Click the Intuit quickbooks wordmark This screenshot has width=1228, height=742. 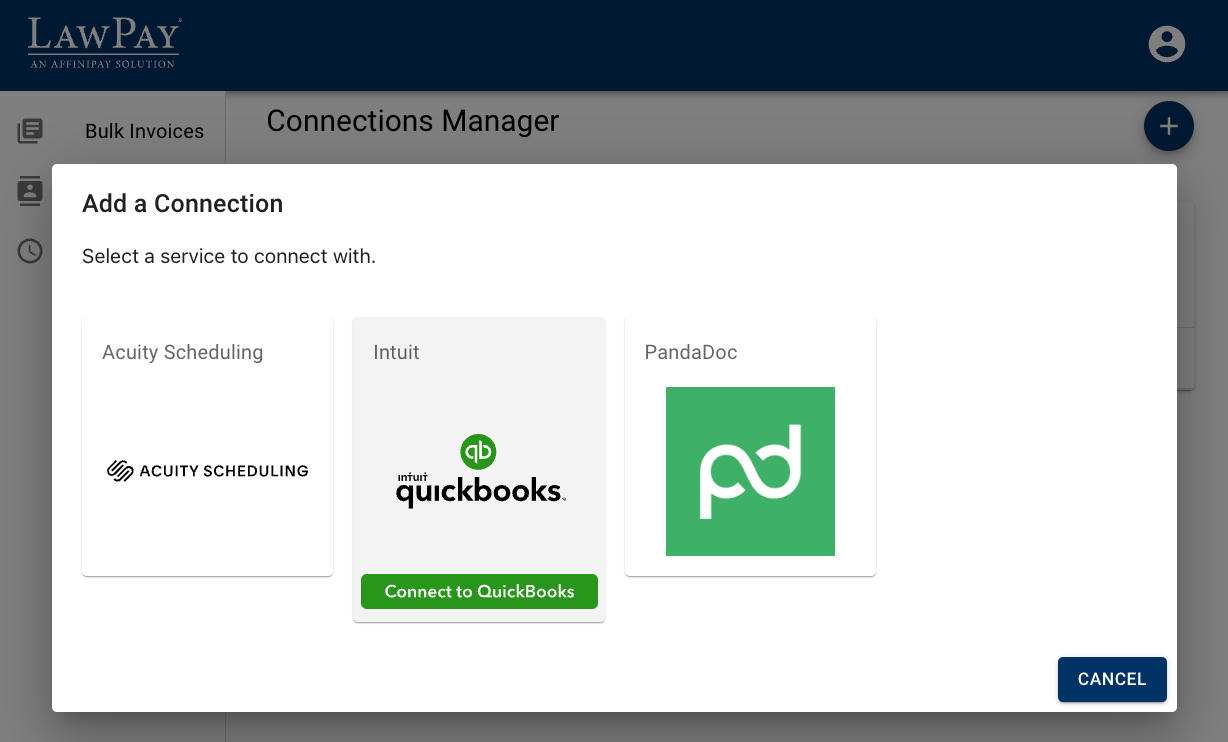pyautogui.click(x=480, y=490)
